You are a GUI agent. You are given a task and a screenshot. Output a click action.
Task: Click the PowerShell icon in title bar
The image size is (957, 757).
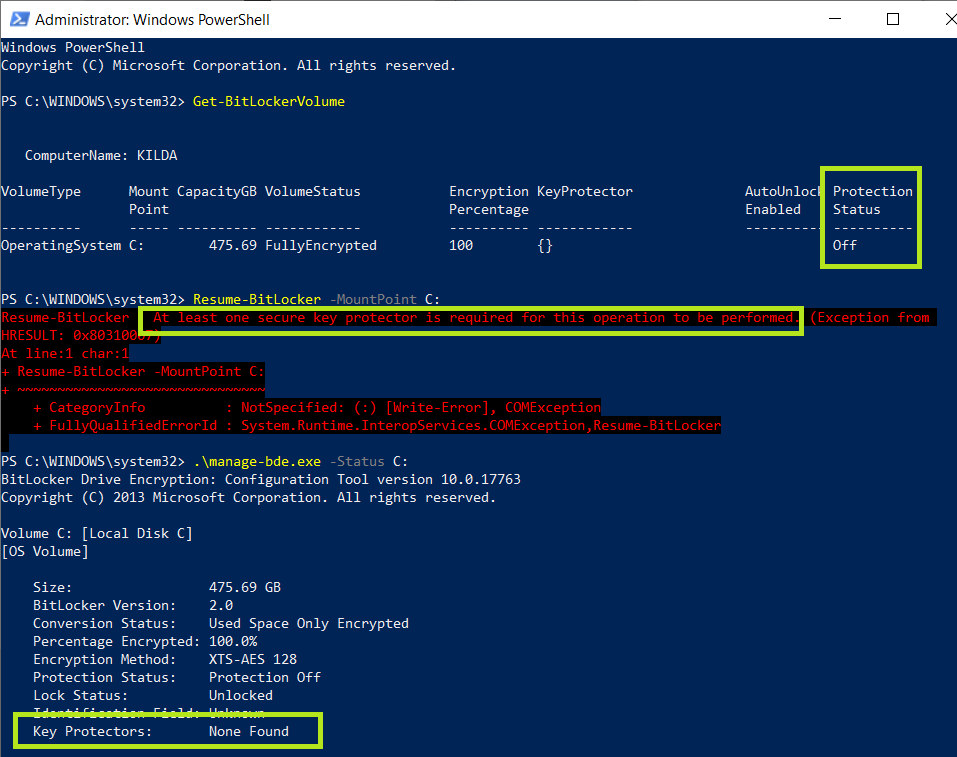pyautogui.click(x=17, y=19)
